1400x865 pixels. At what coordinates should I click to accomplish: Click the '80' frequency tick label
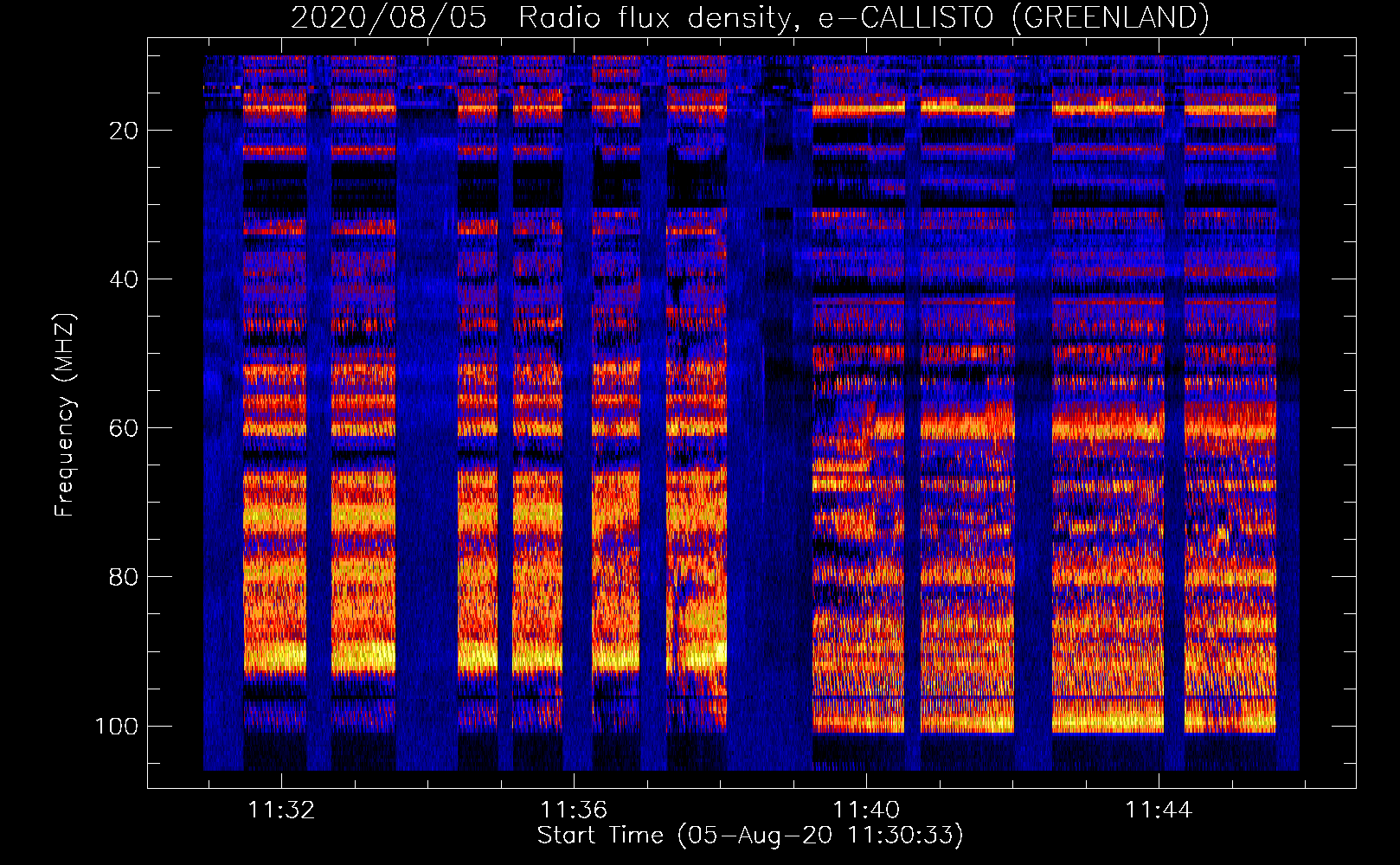(x=124, y=577)
